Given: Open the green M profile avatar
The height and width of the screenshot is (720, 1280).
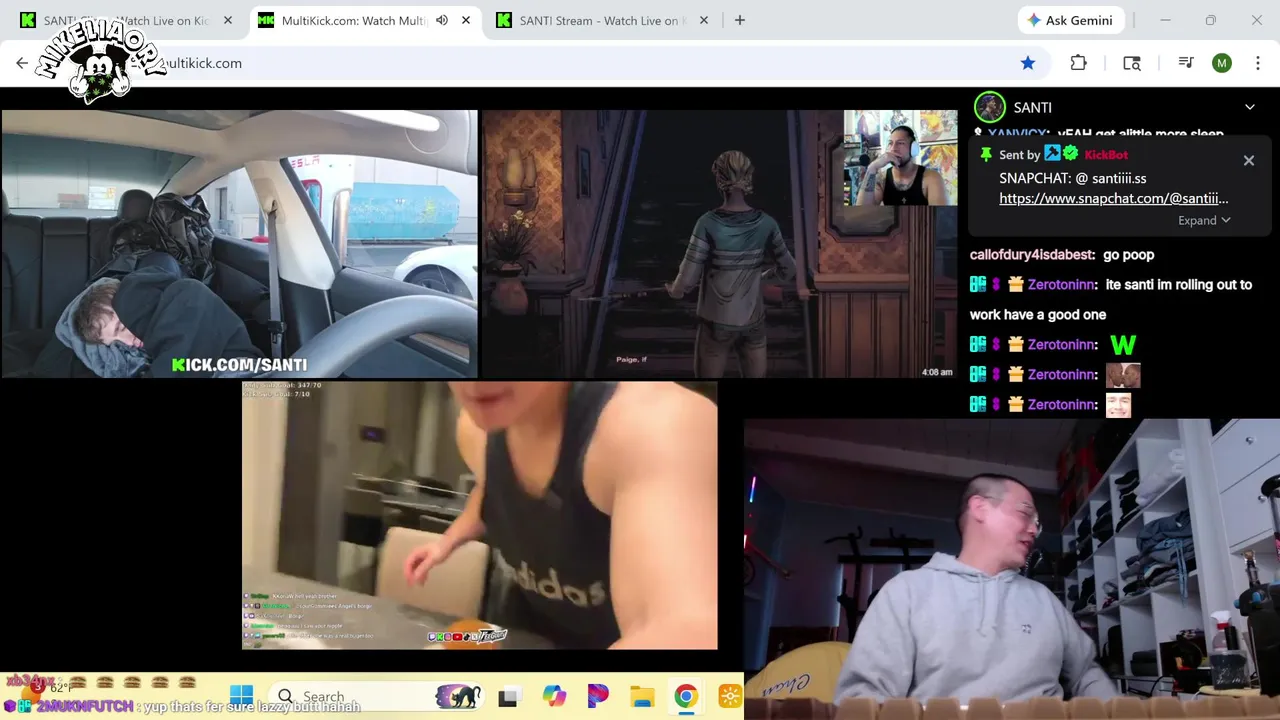Looking at the screenshot, I should point(1222,63).
